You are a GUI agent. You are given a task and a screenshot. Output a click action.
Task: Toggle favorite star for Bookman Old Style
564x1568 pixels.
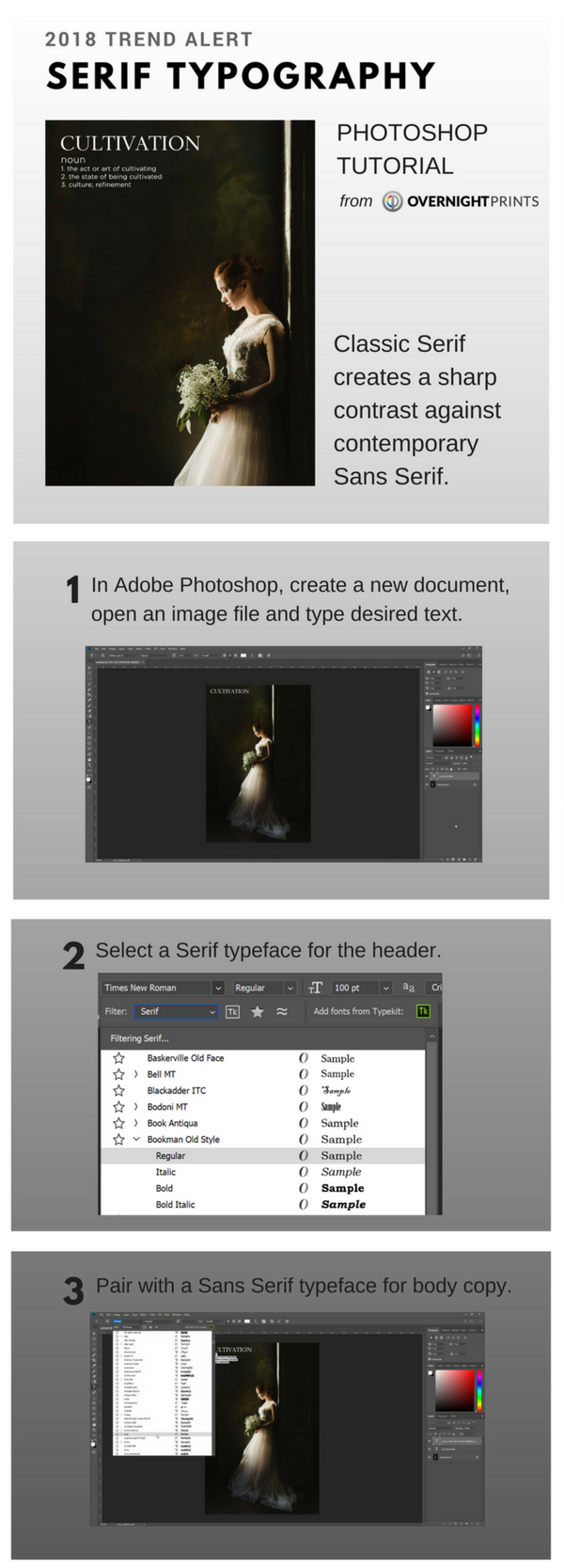118,1139
